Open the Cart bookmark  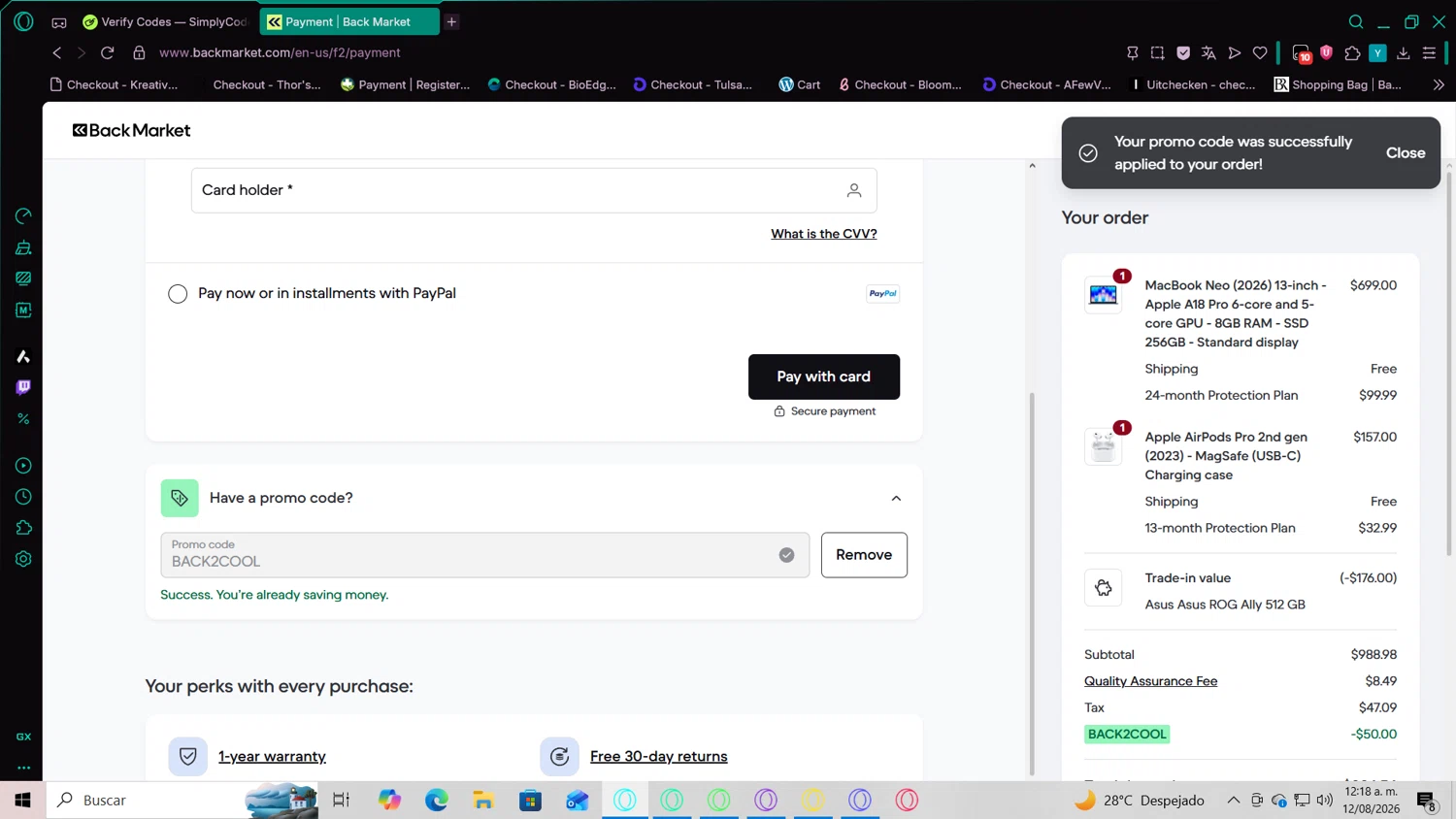[x=799, y=84]
